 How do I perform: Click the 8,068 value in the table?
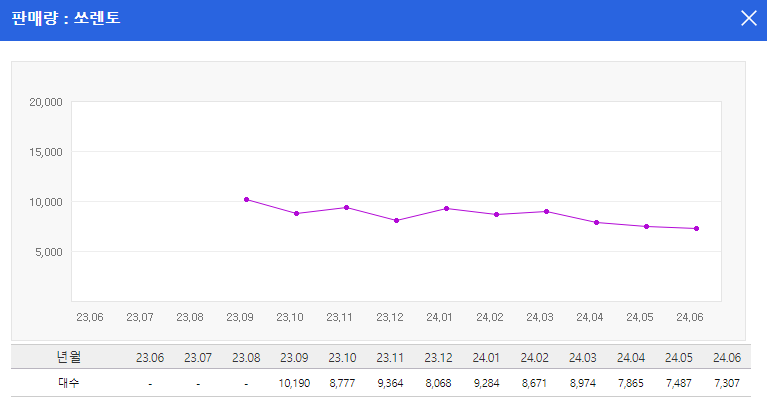(438, 383)
